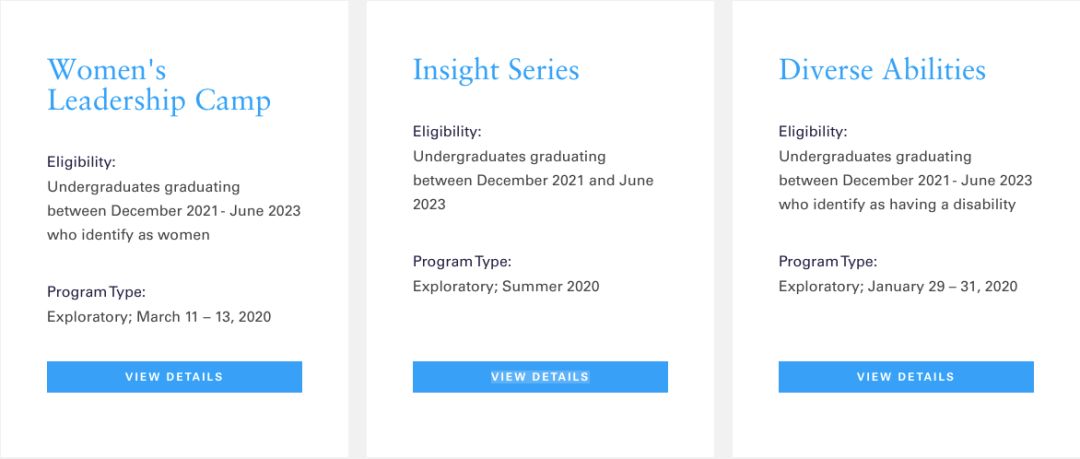
Task: Click the Eligibility label under Diverse Abilities
Action: 813,131
